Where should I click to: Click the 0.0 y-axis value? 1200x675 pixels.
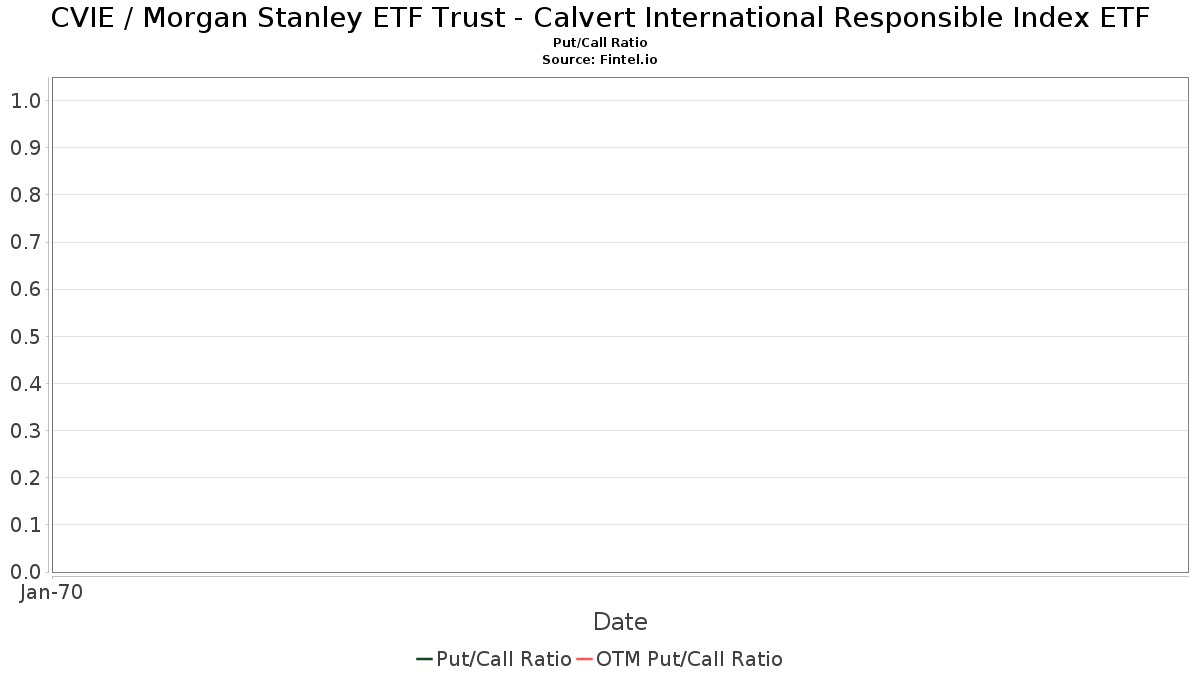tap(25, 571)
